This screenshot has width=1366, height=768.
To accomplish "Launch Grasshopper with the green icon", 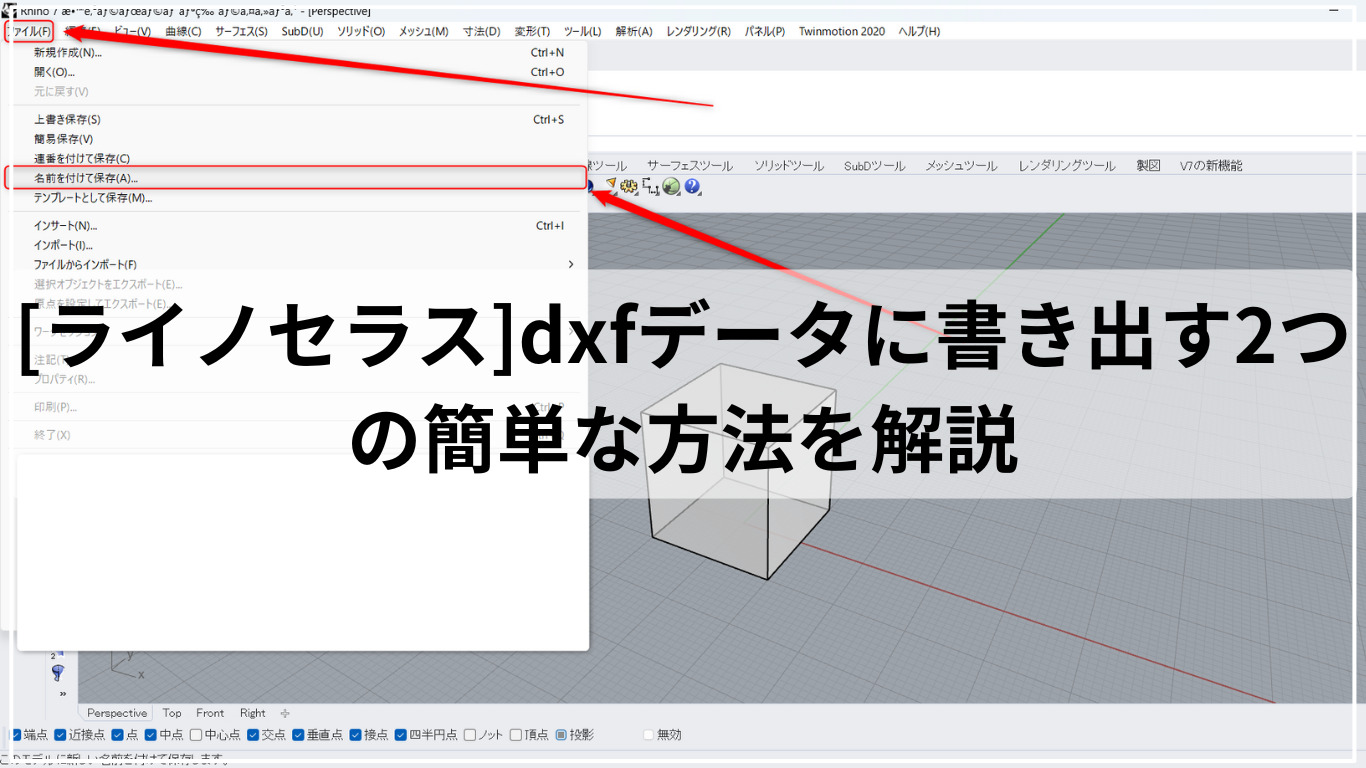I will 671,186.
